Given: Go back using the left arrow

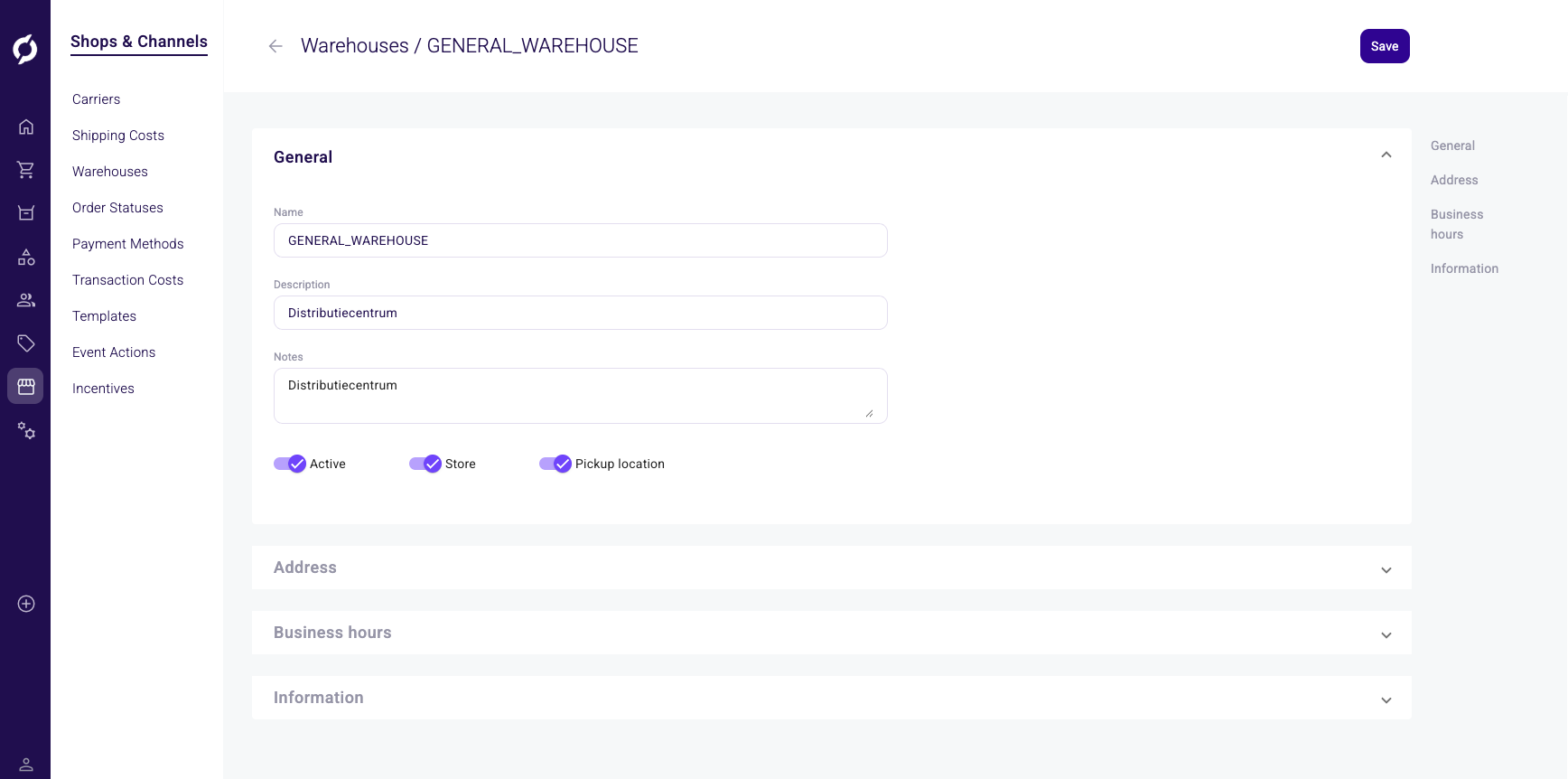Looking at the screenshot, I should pyautogui.click(x=275, y=46).
